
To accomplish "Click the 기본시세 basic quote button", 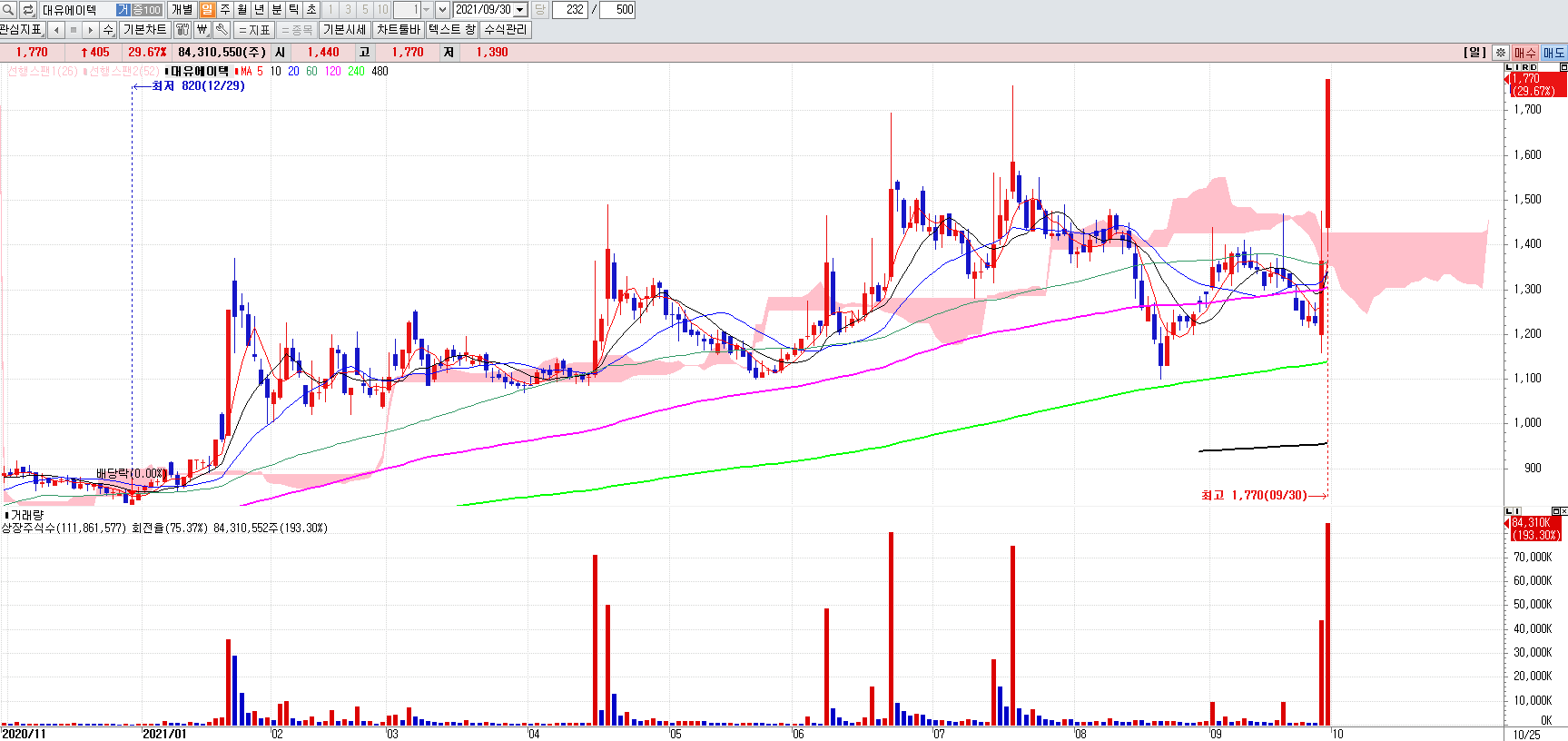I will [345, 29].
